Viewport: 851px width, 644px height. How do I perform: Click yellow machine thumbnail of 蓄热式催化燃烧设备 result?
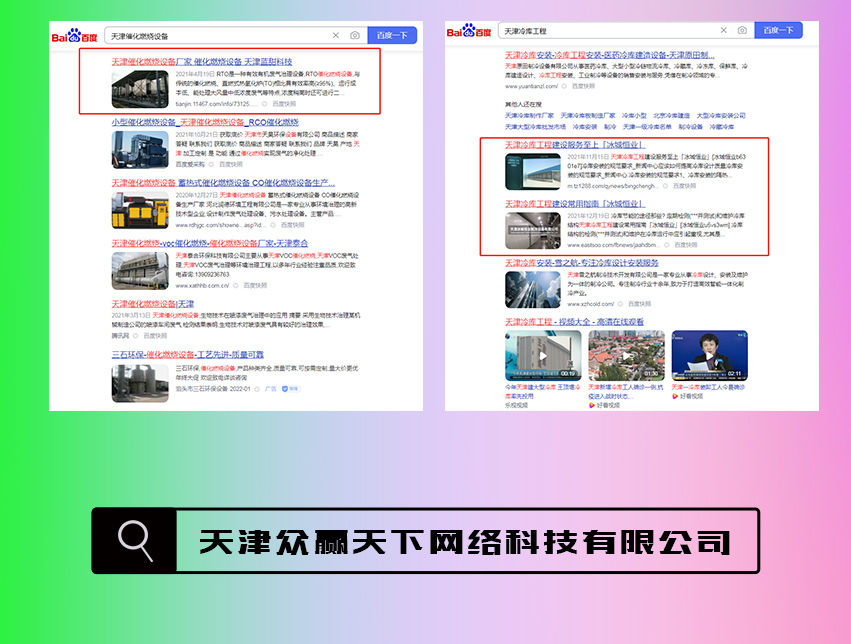point(140,210)
